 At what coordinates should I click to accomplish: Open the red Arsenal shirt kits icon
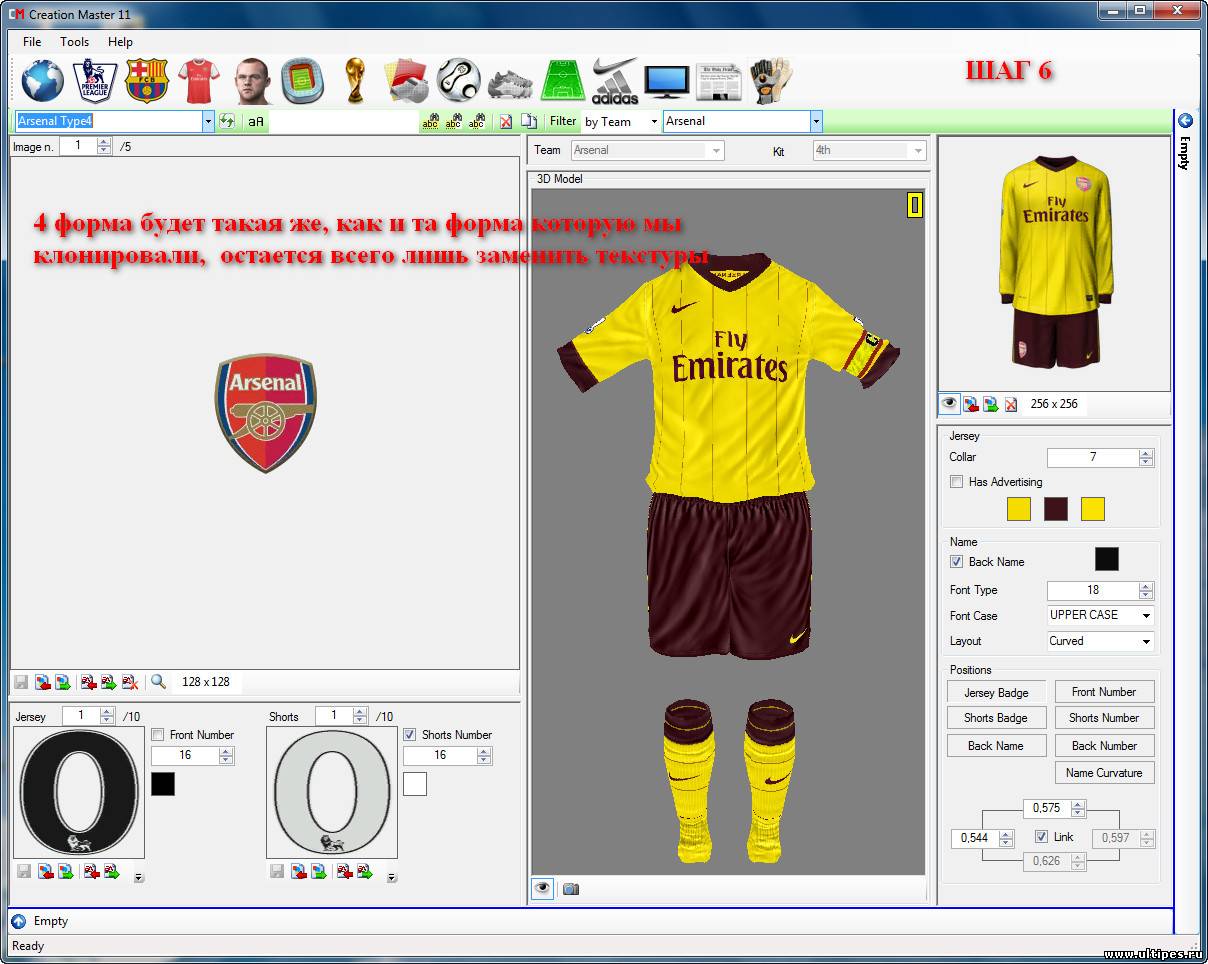tap(198, 81)
